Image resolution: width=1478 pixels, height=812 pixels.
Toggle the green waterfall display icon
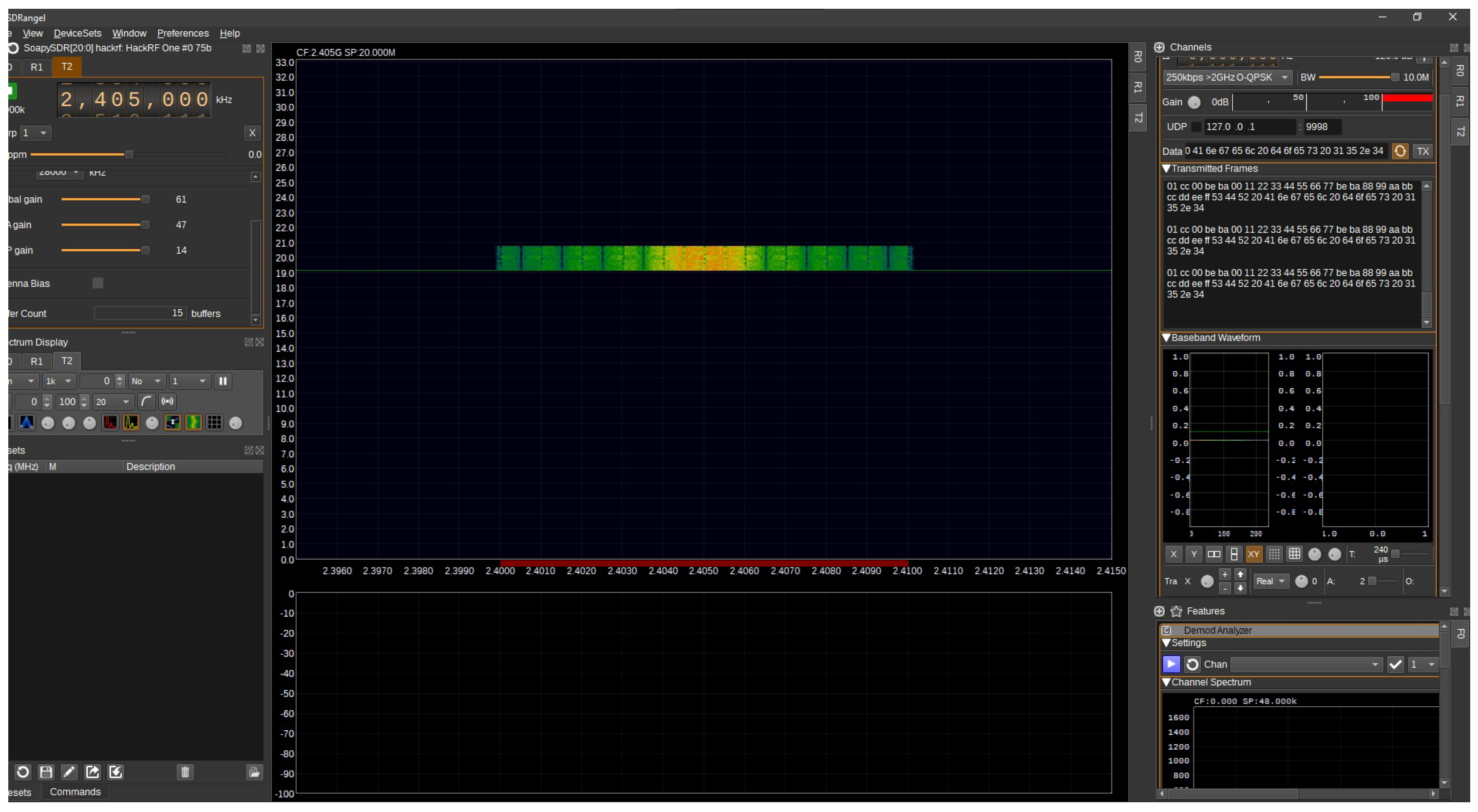[x=193, y=423]
